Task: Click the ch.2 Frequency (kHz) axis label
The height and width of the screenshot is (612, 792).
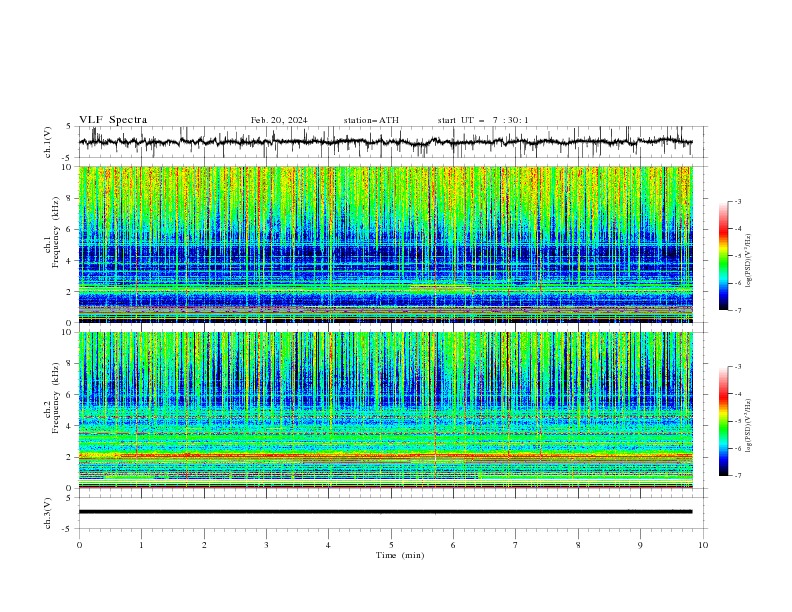Action: (52, 397)
